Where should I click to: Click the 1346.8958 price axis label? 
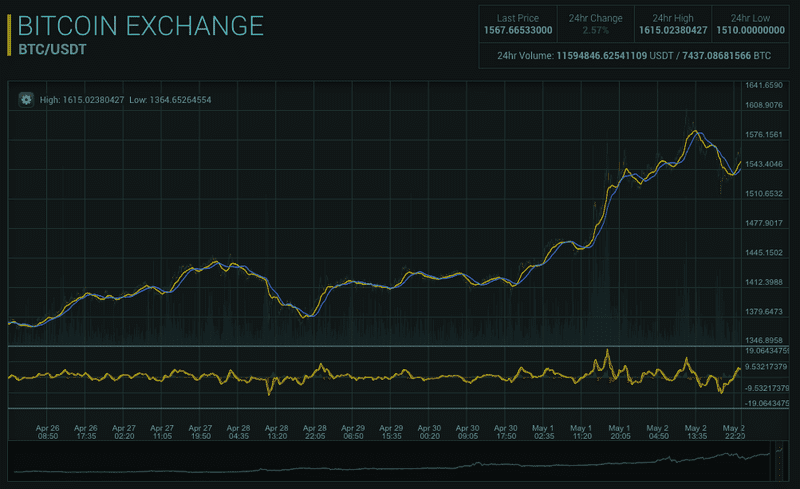pyautogui.click(x=764, y=340)
